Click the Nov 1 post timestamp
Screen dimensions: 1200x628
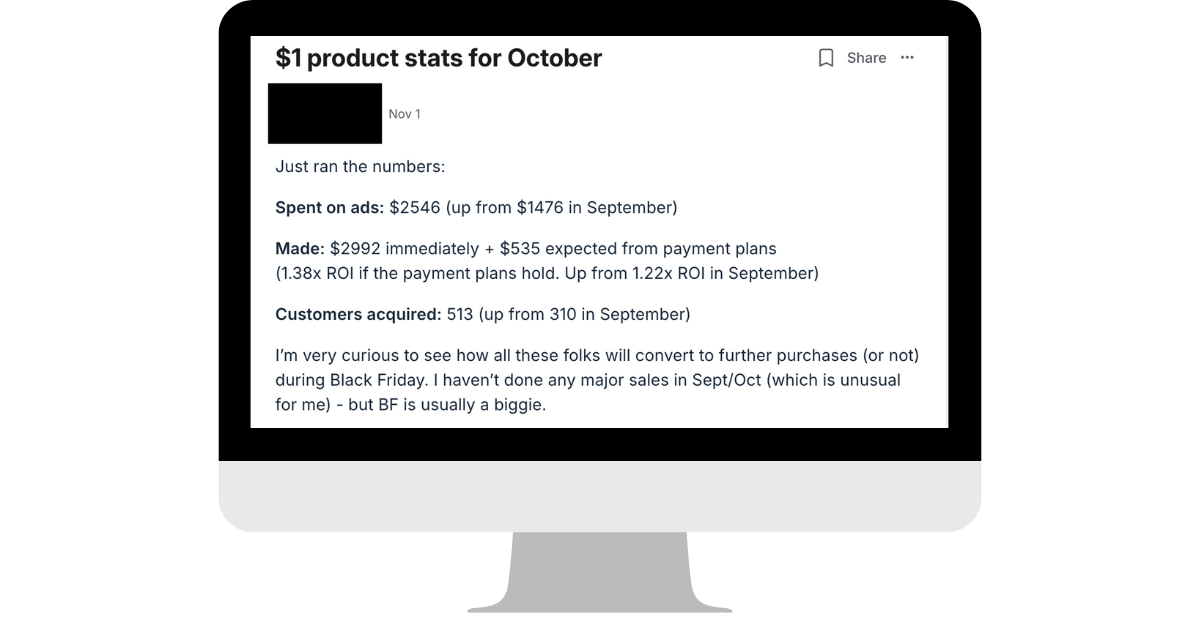click(x=404, y=114)
